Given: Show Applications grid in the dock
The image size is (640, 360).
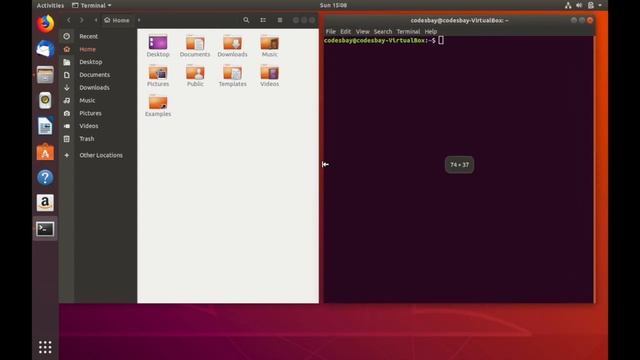Looking at the screenshot, I should tap(45, 347).
